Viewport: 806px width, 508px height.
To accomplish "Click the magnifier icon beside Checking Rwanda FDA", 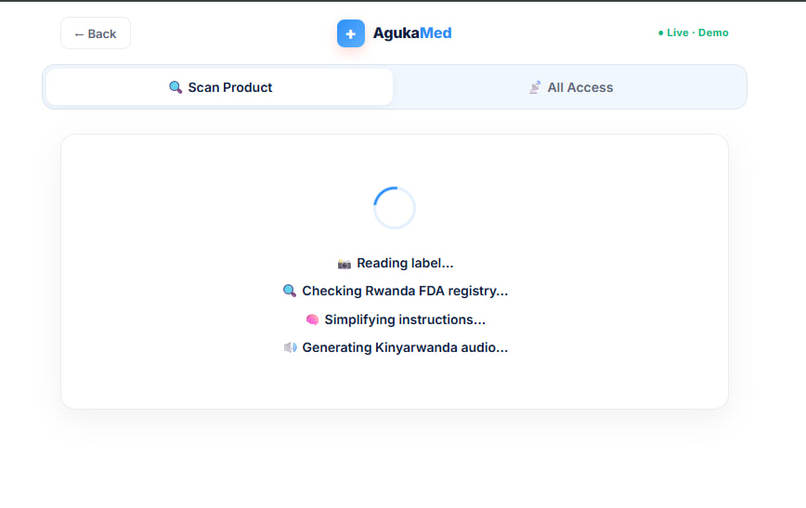I will [x=289, y=291].
